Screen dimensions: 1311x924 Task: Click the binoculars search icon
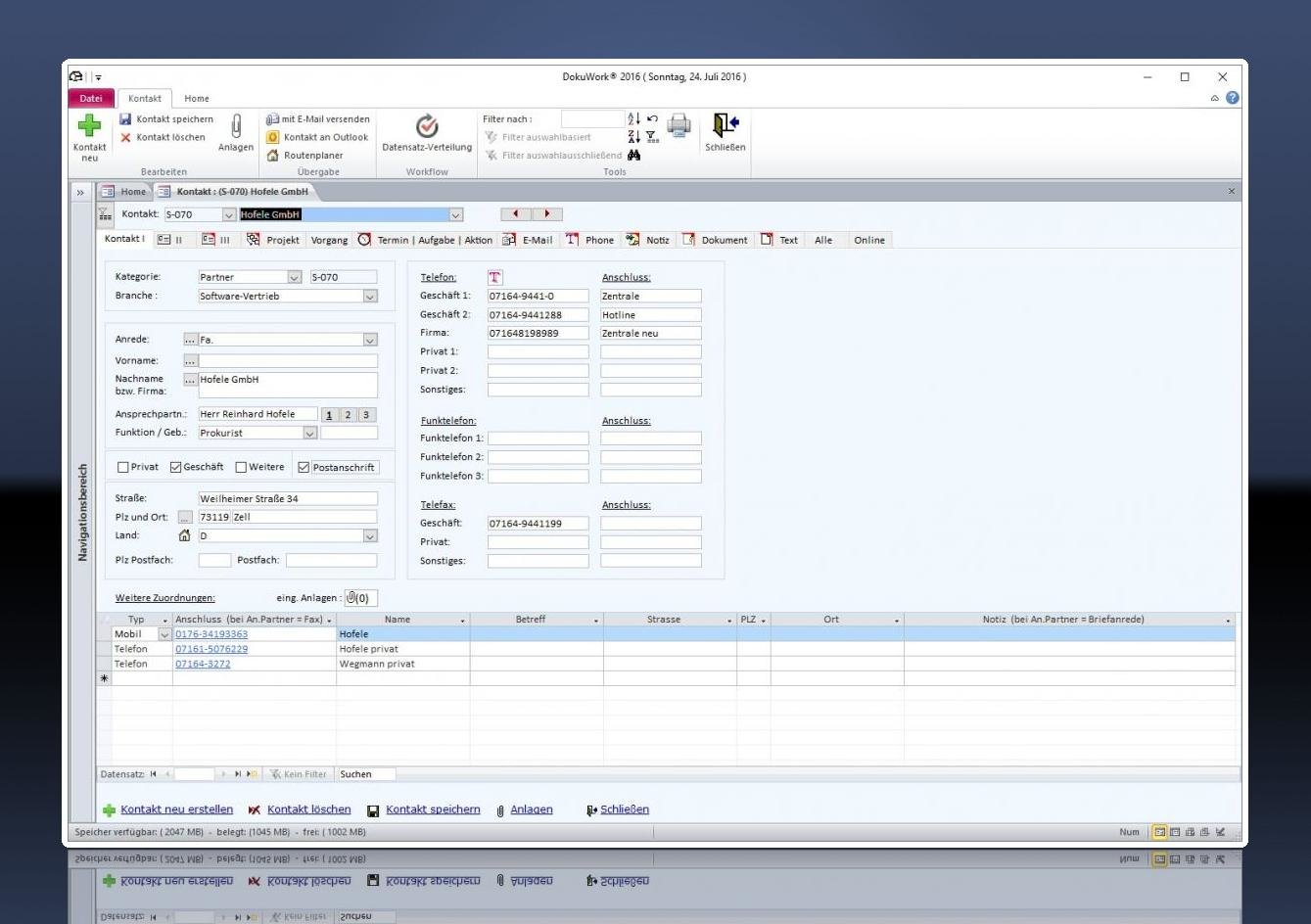634,155
